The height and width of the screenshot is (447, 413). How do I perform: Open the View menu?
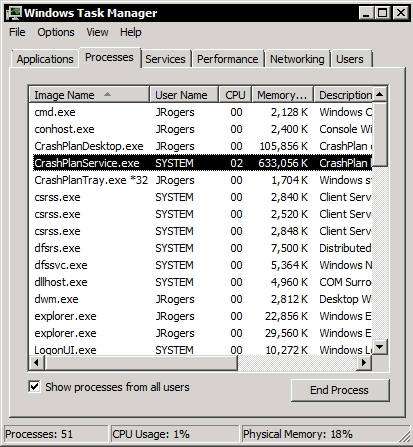97,32
